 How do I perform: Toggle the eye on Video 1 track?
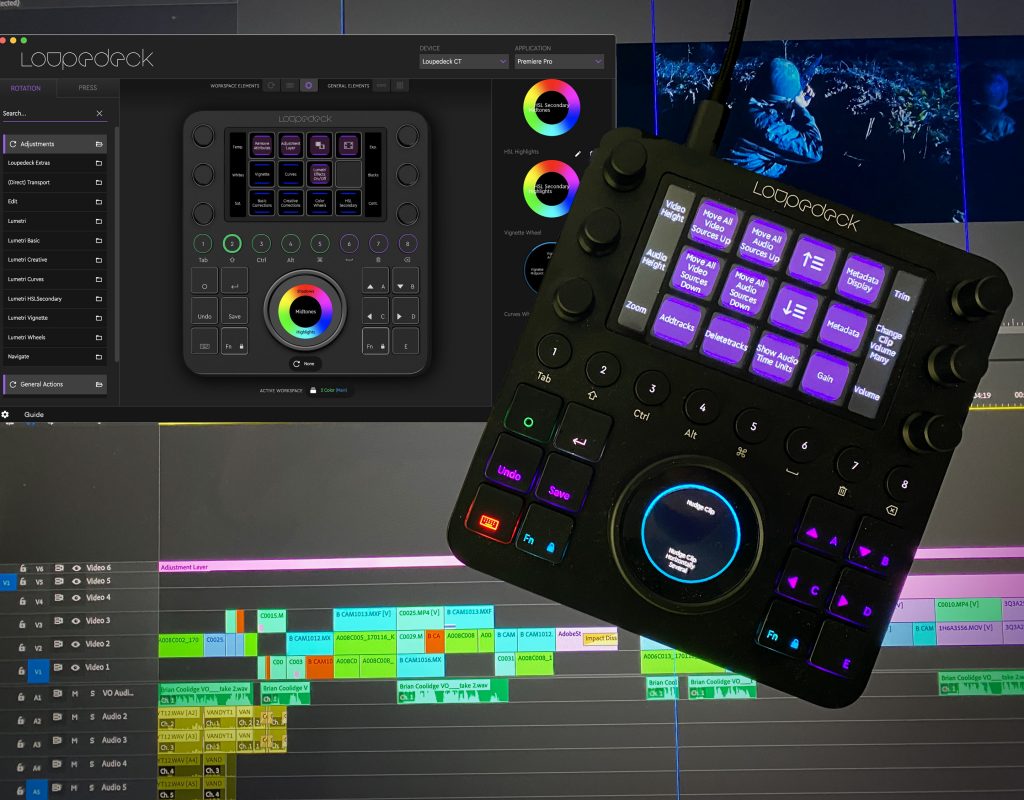[75, 667]
